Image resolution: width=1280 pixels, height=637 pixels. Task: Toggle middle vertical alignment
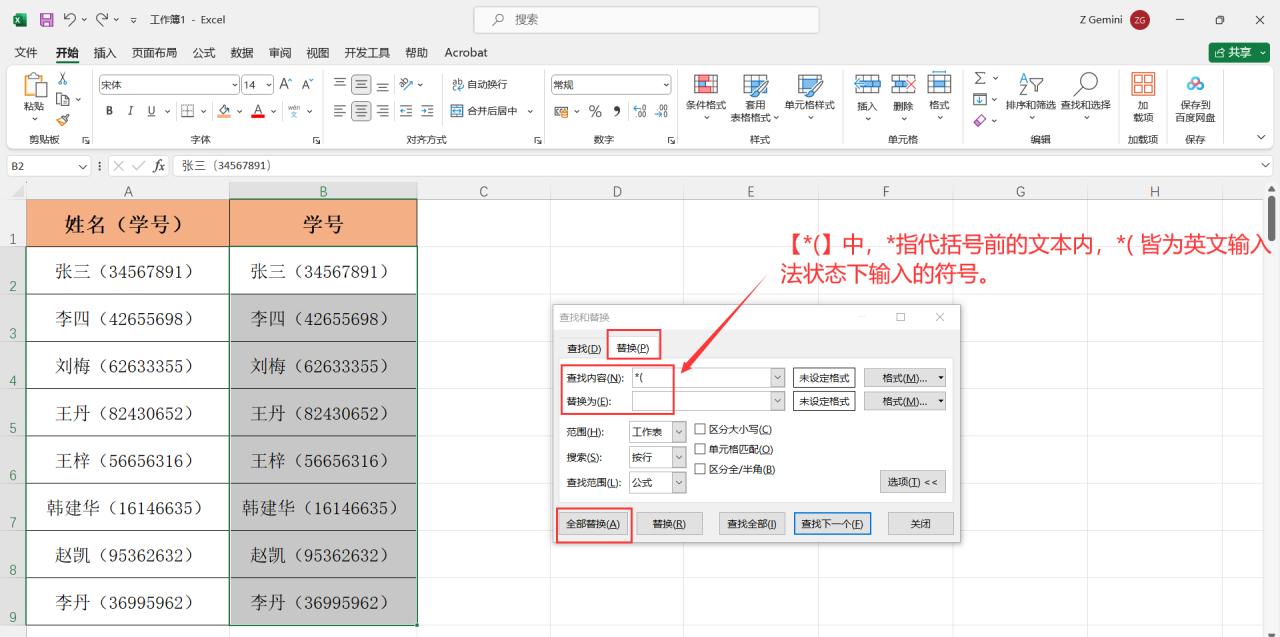pyautogui.click(x=361, y=85)
